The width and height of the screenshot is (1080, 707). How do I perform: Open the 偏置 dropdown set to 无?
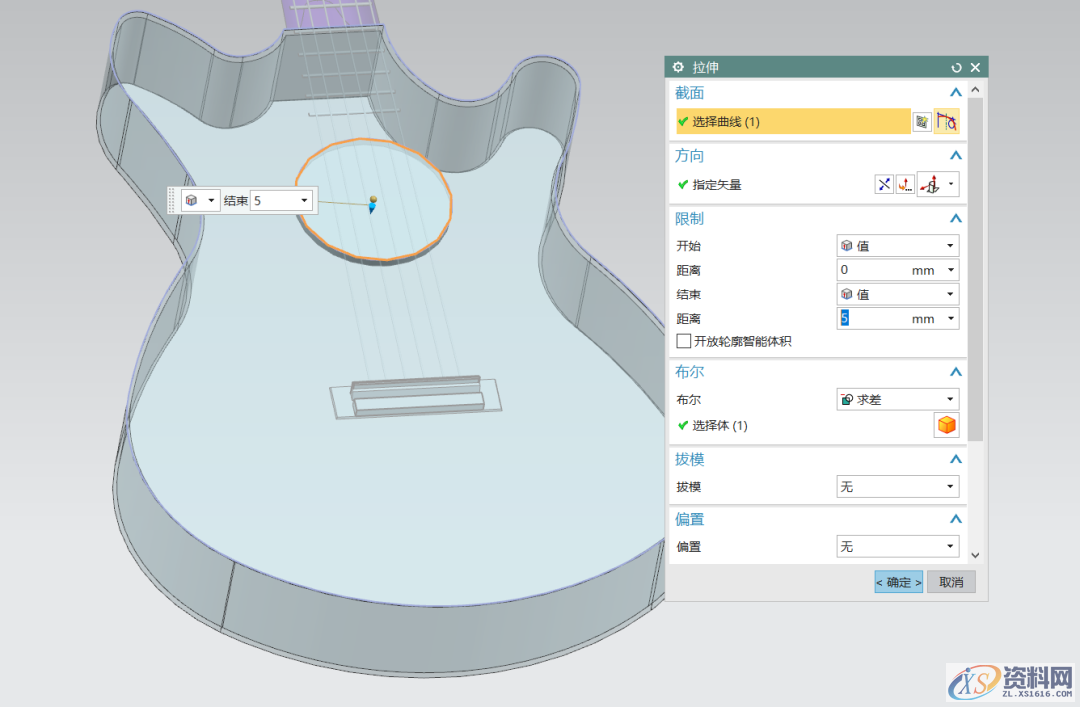point(897,547)
